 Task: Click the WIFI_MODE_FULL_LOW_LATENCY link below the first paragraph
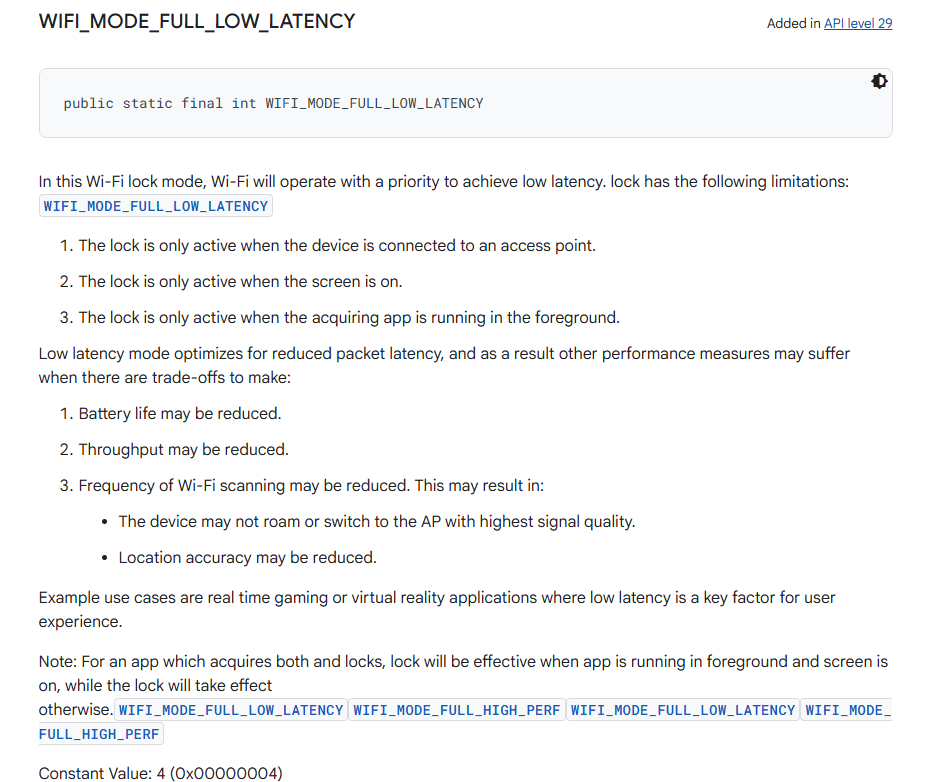[156, 206]
